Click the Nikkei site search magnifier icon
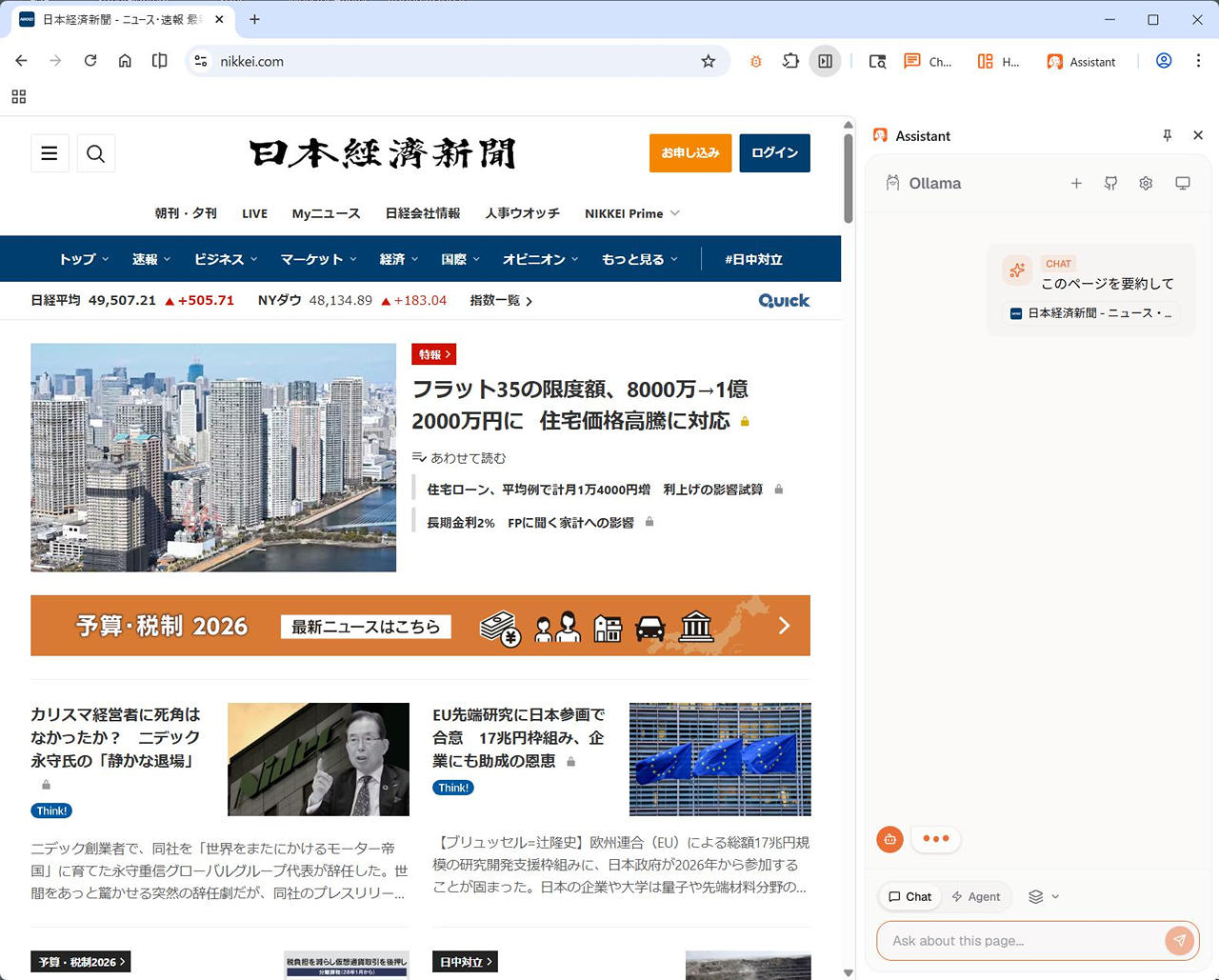This screenshot has width=1219, height=980. click(95, 153)
